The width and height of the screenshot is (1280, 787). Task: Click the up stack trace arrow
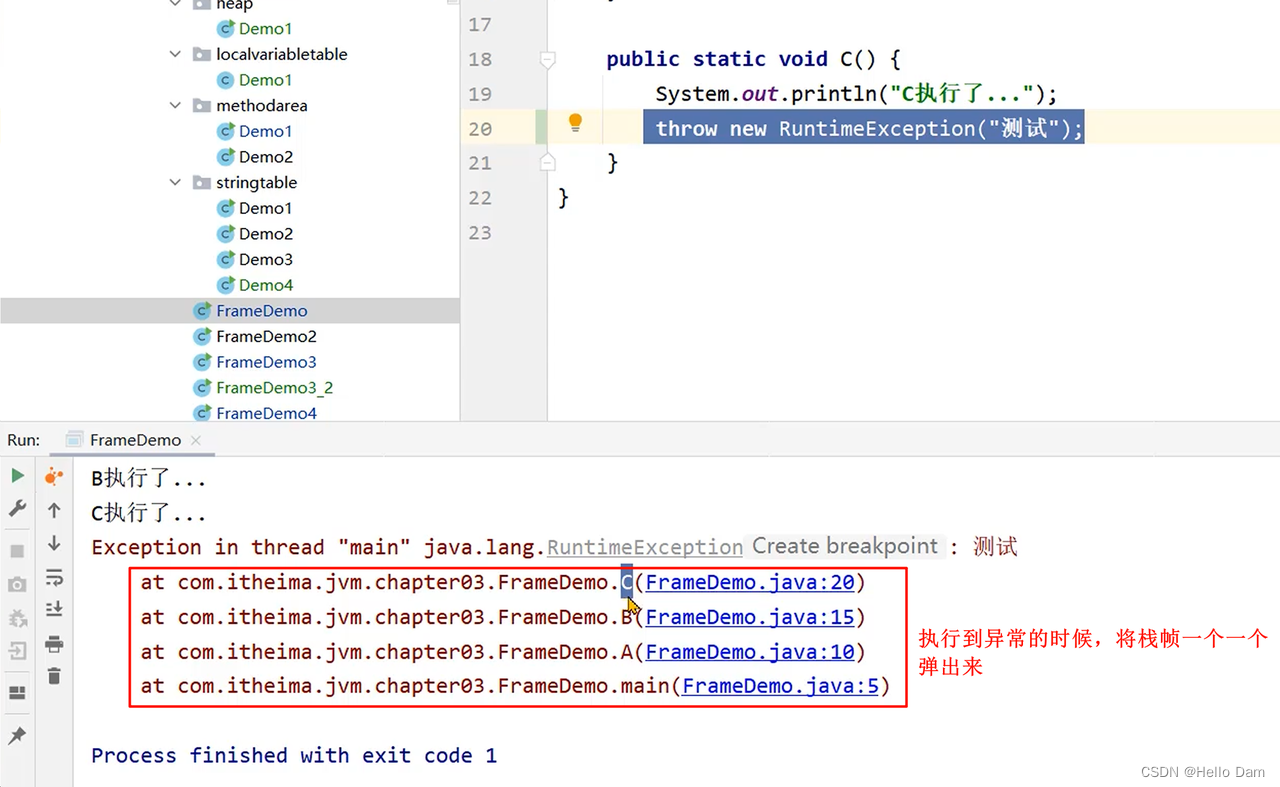tap(54, 510)
